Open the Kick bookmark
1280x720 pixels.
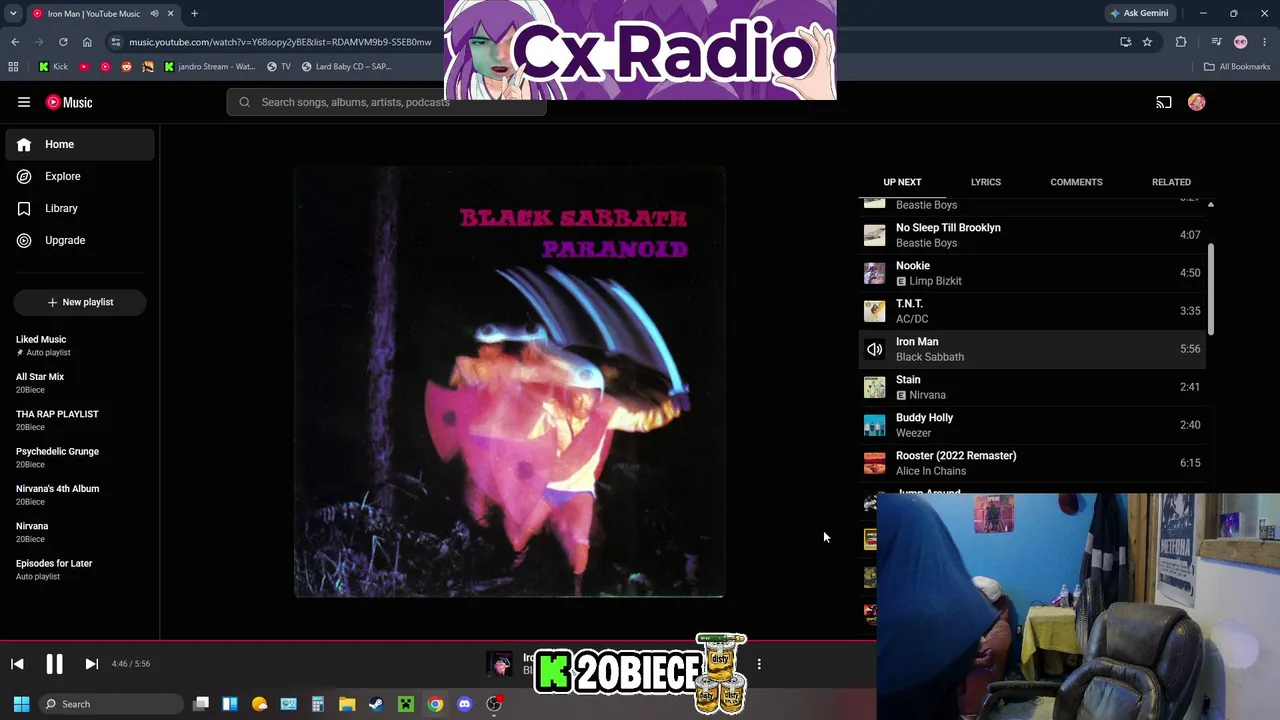click(53, 67)
